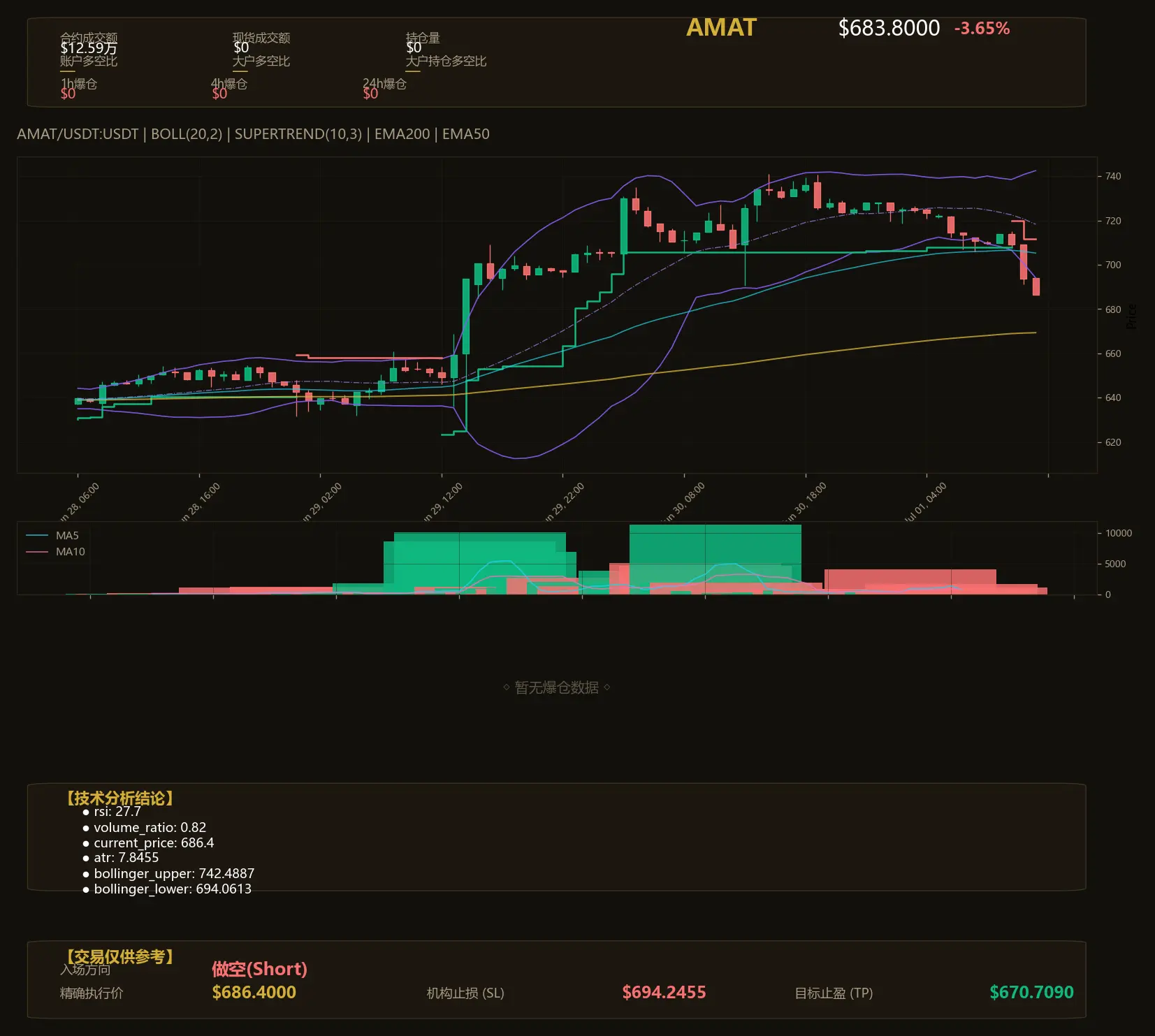Click the 700 price axis label
Screen dimensions: 1155x1036
pyautogui.click(x=1113, y=265)
